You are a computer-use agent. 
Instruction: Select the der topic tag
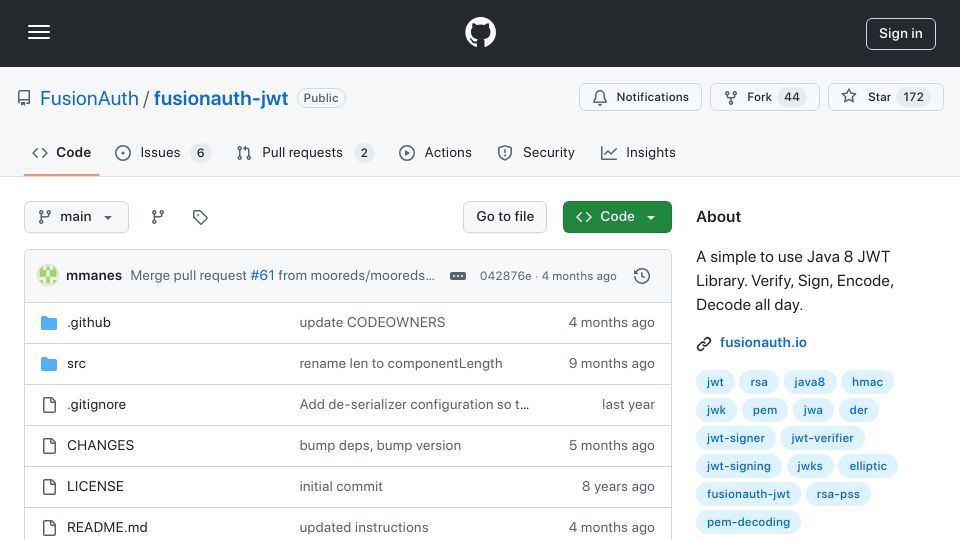(x=858, y=410)
